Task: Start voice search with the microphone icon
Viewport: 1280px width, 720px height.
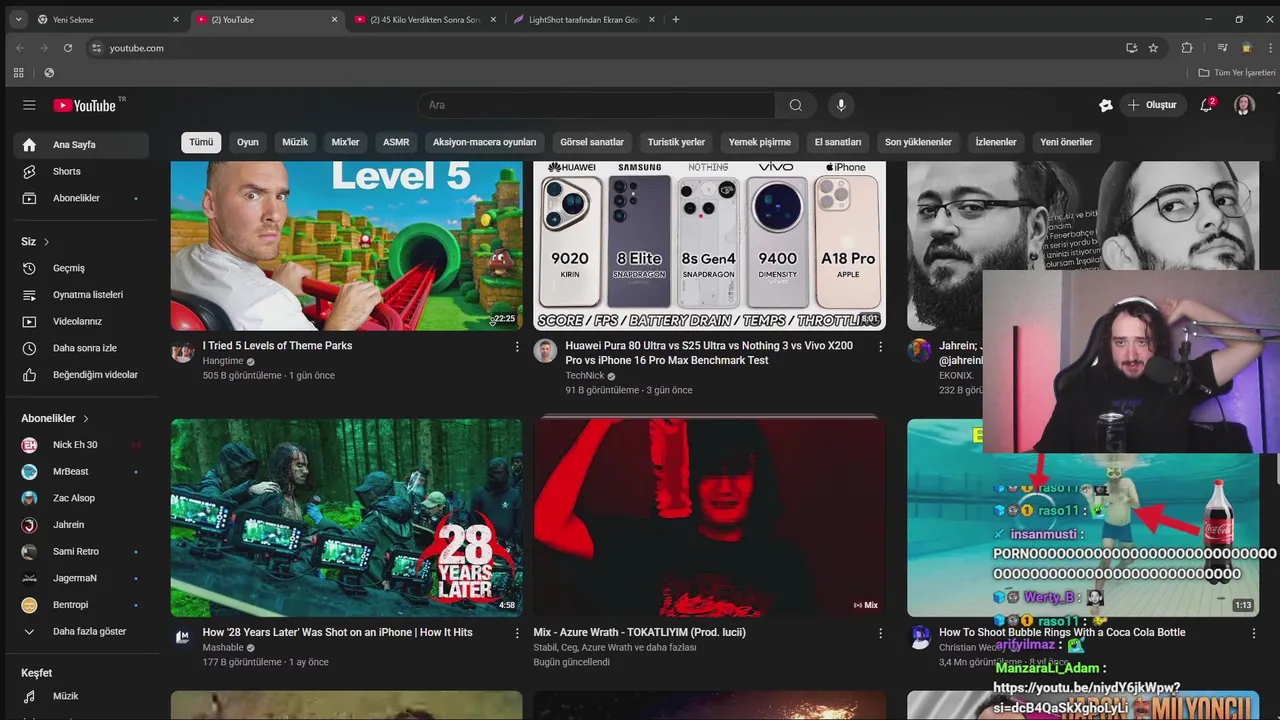Action: point(841,105)
